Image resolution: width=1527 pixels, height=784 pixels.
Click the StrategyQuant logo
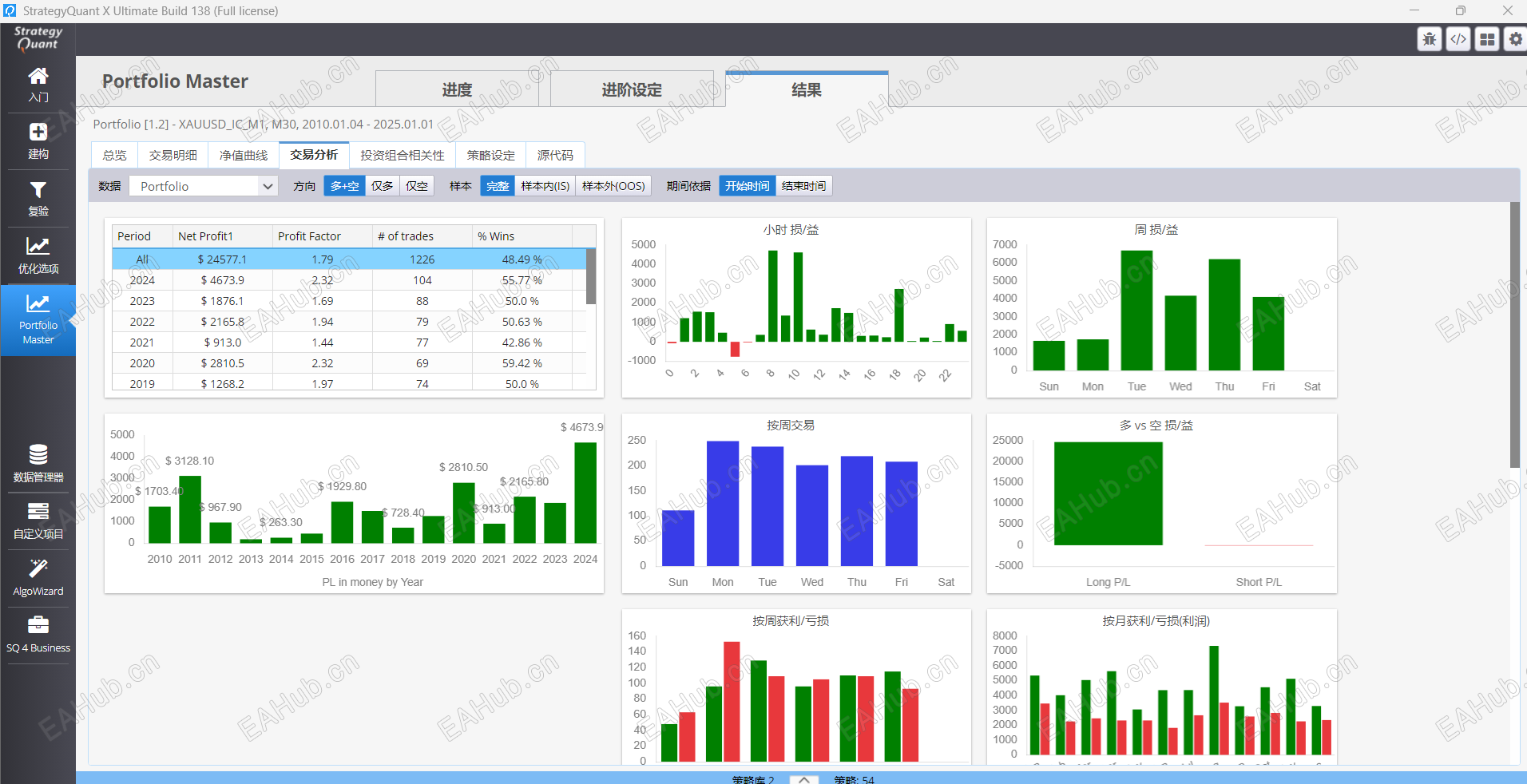pyautogui.click(x=38, y=38)
